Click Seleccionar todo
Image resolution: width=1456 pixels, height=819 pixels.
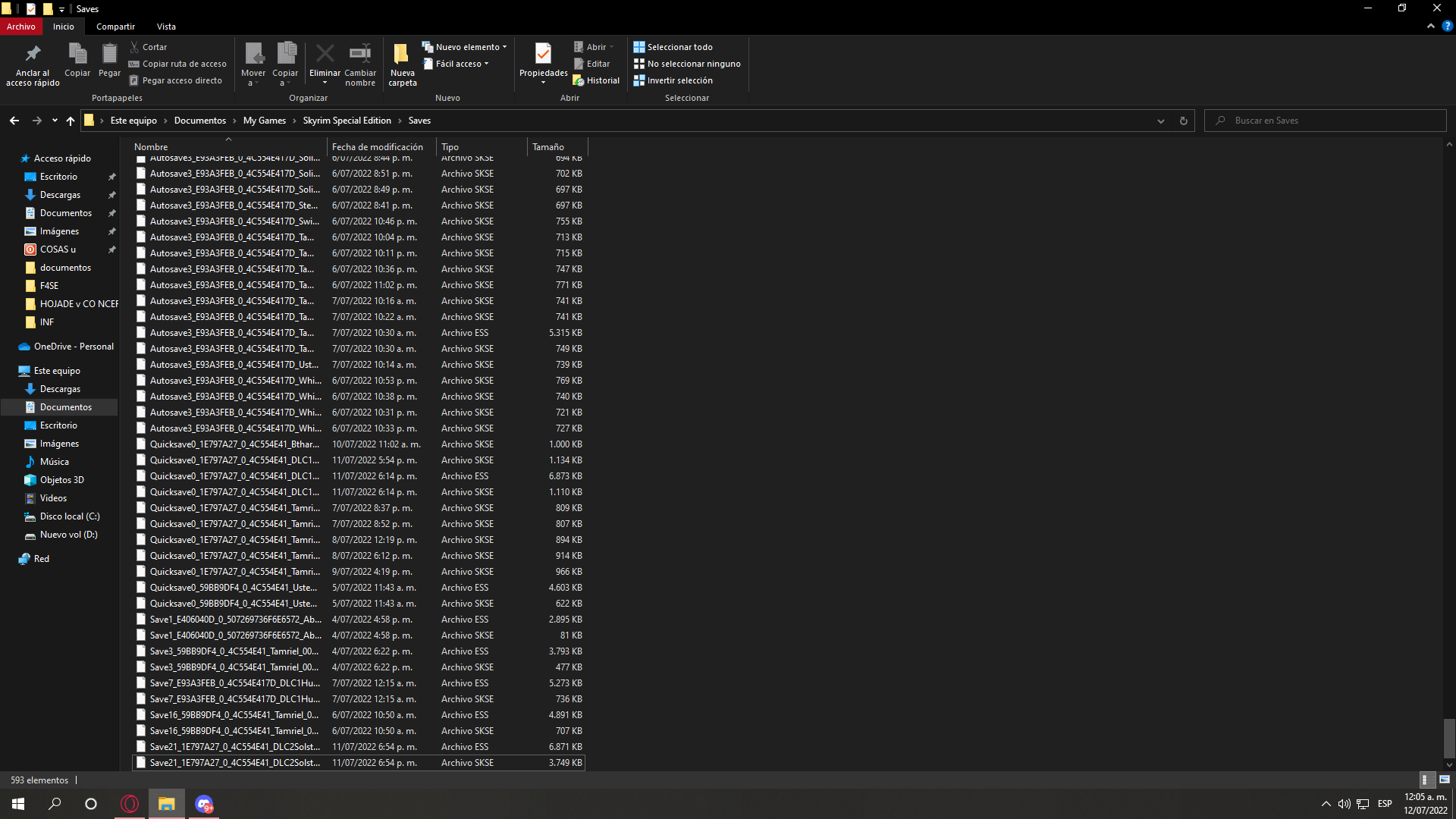(673, 47)
